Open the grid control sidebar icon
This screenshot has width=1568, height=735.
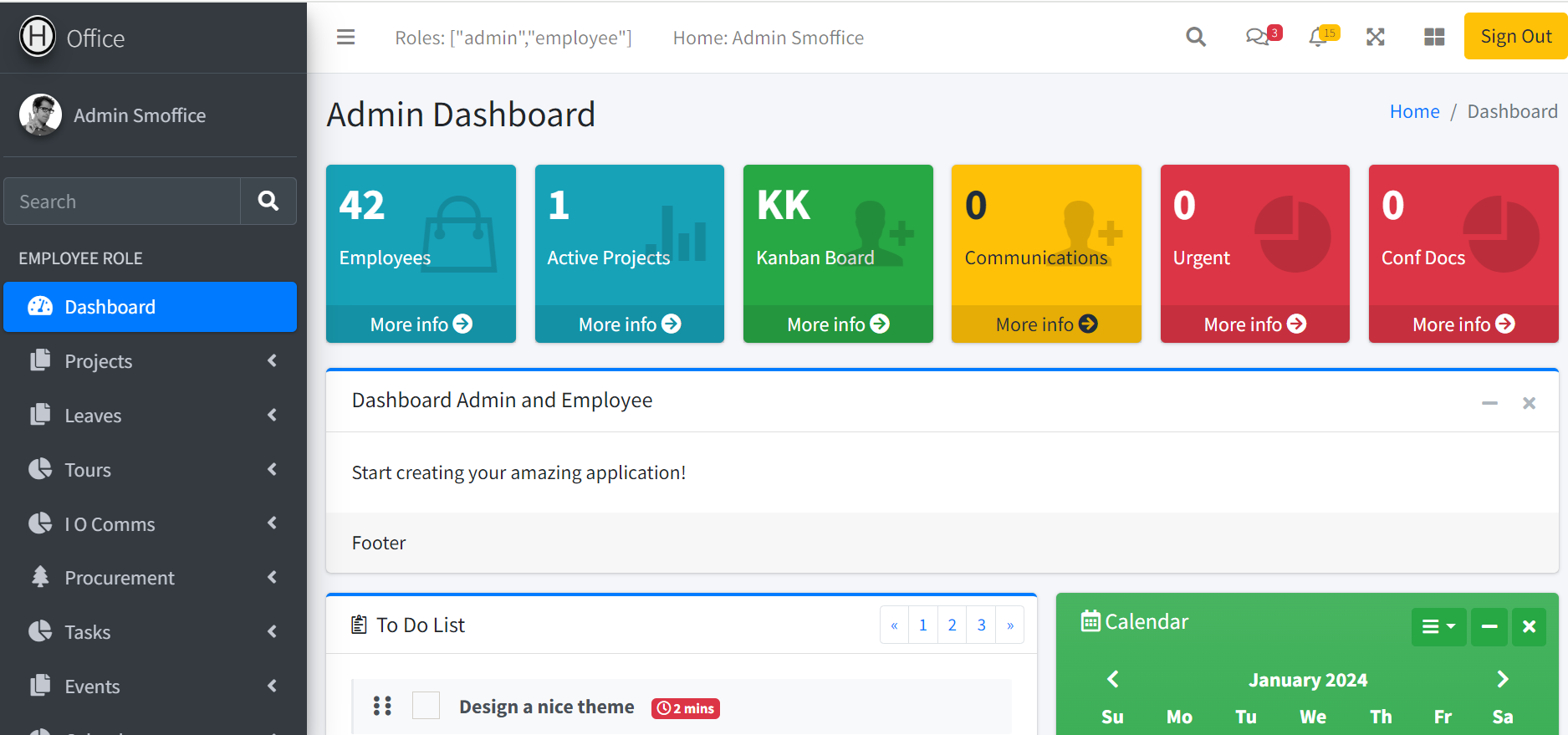(1434, 38)
